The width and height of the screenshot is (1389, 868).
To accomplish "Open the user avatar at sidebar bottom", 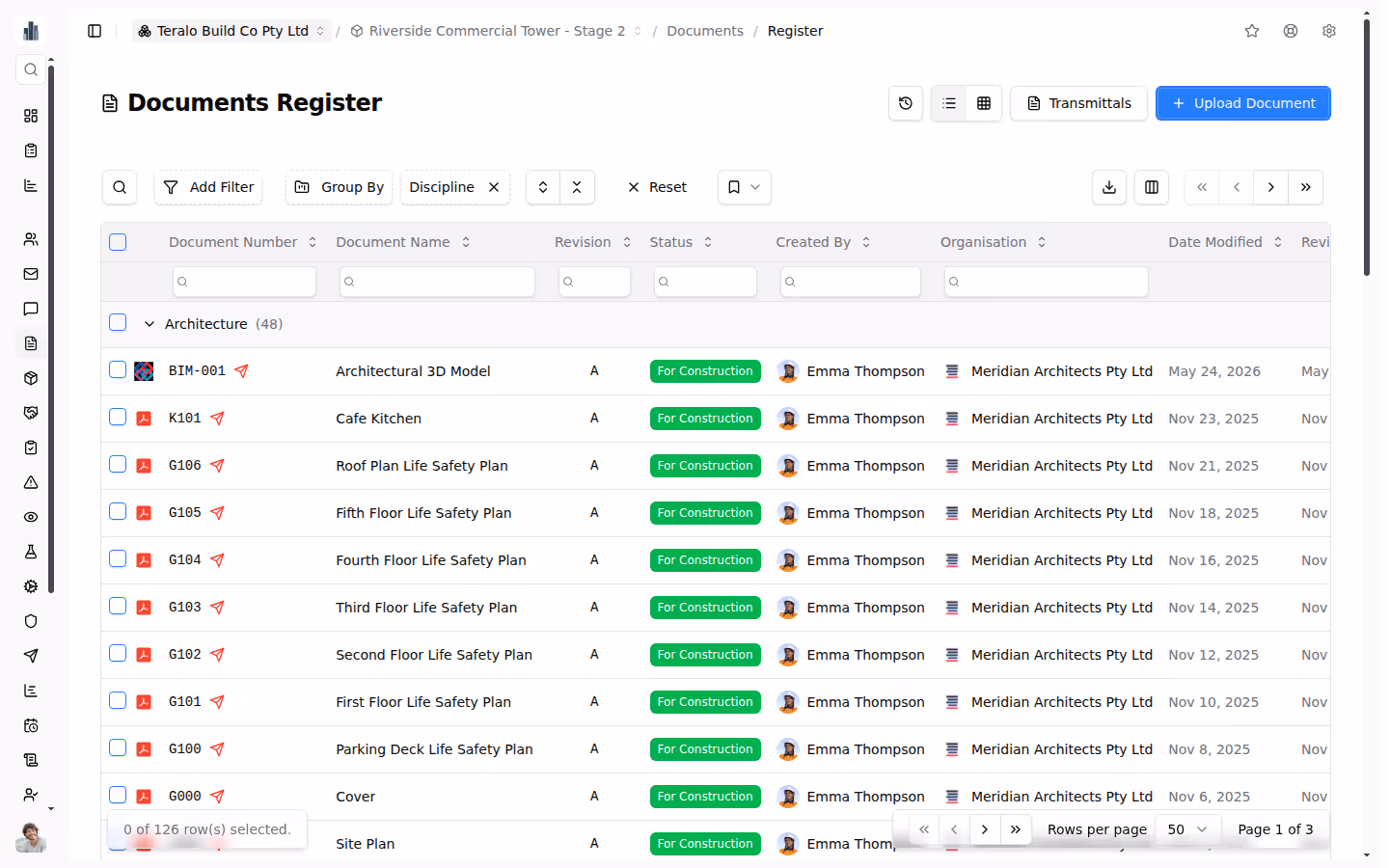I will (x=31, y=837).
